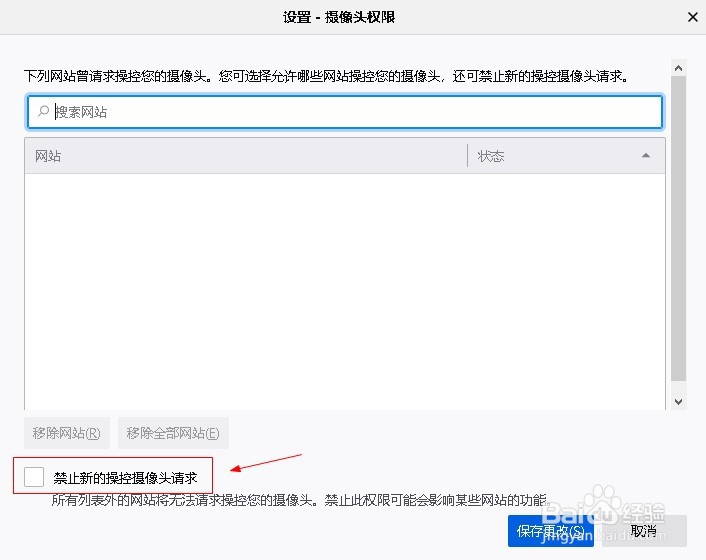706x560 pixels.
Task: Save changes with 保存更改(S)
Action: click(550, 531)
